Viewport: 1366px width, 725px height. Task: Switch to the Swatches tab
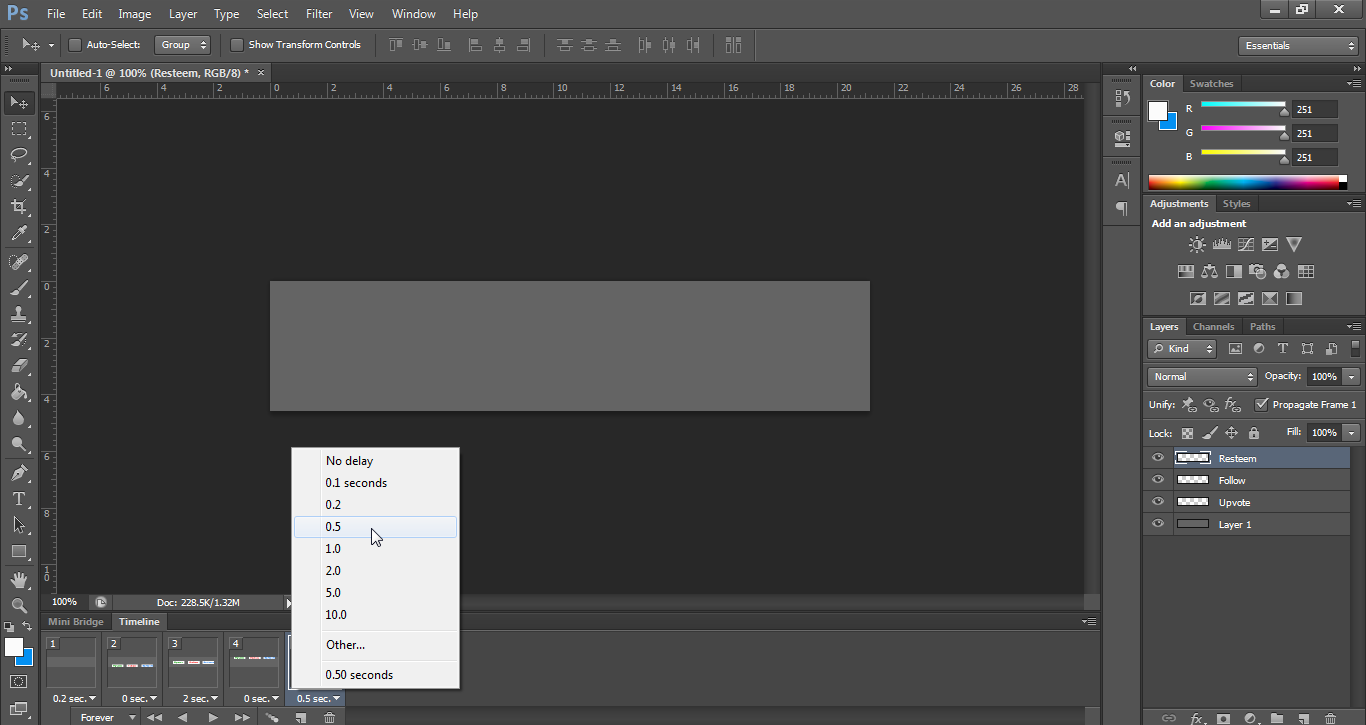1211,84
